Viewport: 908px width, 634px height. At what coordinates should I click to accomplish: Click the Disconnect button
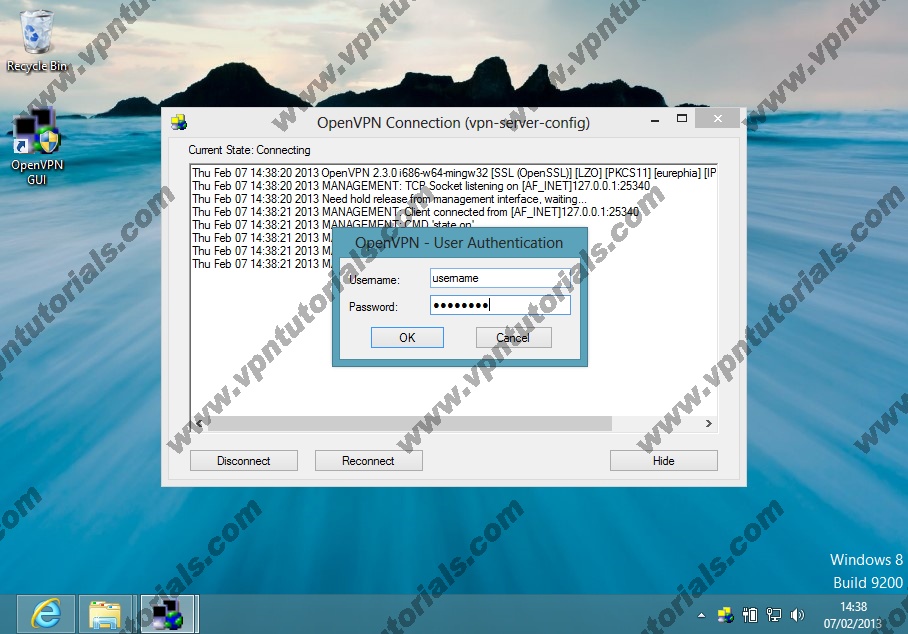click(244, 461)
